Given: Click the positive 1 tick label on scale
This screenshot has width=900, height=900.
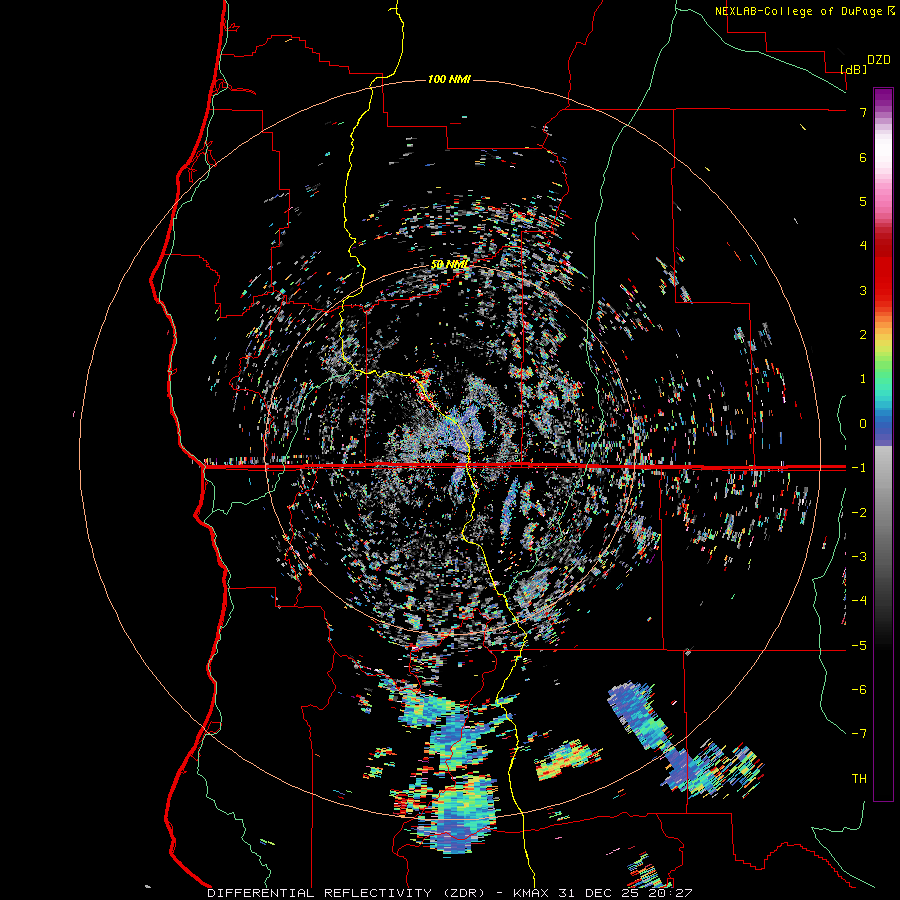Looking at the screenshot, I should pos(863,379).
